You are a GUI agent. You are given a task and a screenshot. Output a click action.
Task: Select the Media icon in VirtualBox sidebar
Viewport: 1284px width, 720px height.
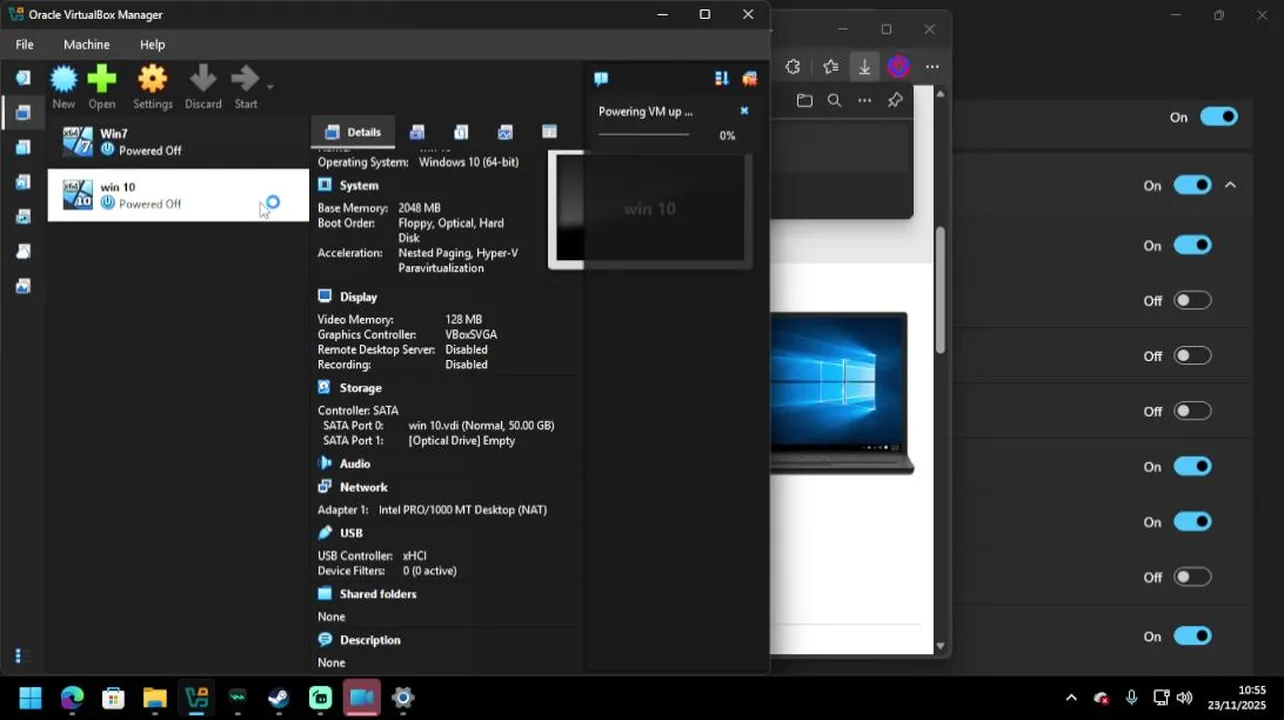click(22, 182)
